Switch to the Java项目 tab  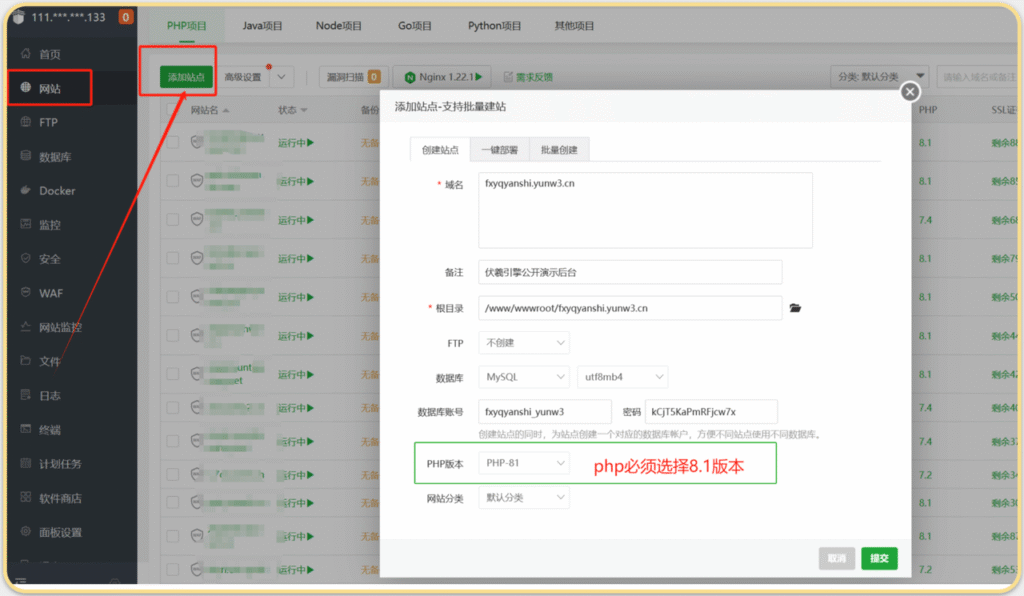262,26
